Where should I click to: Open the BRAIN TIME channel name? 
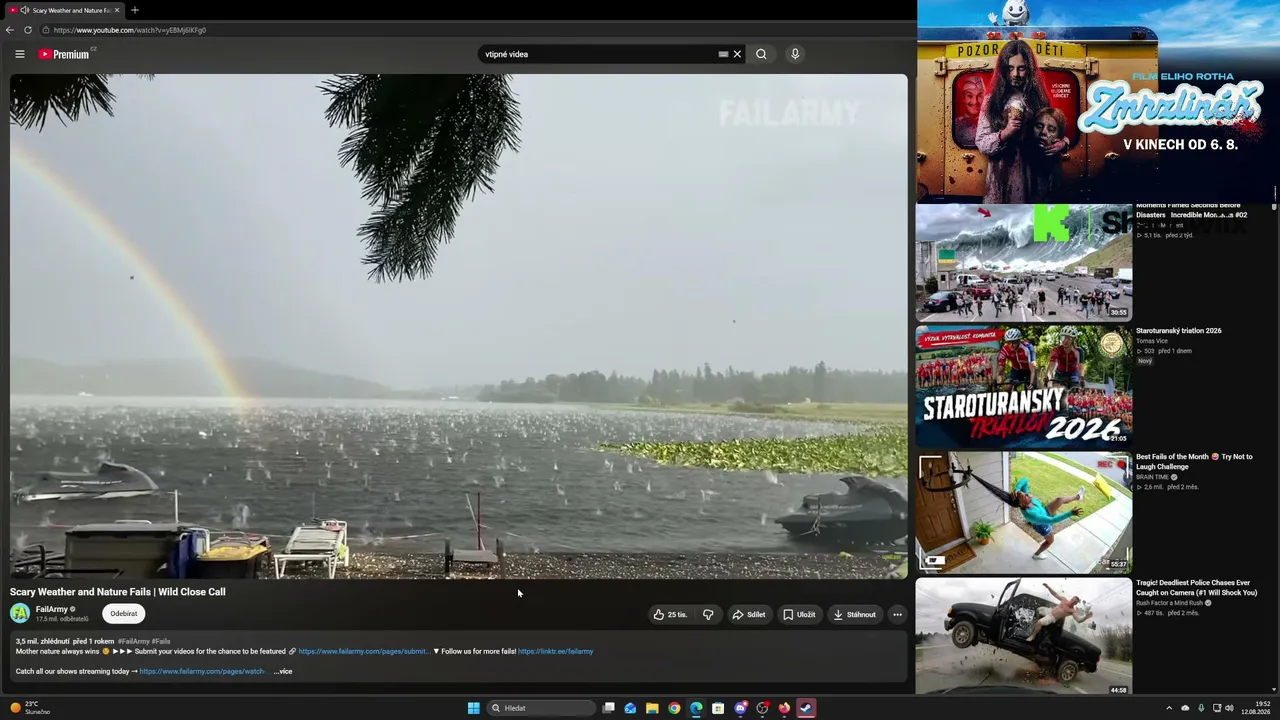[1152, 477]
